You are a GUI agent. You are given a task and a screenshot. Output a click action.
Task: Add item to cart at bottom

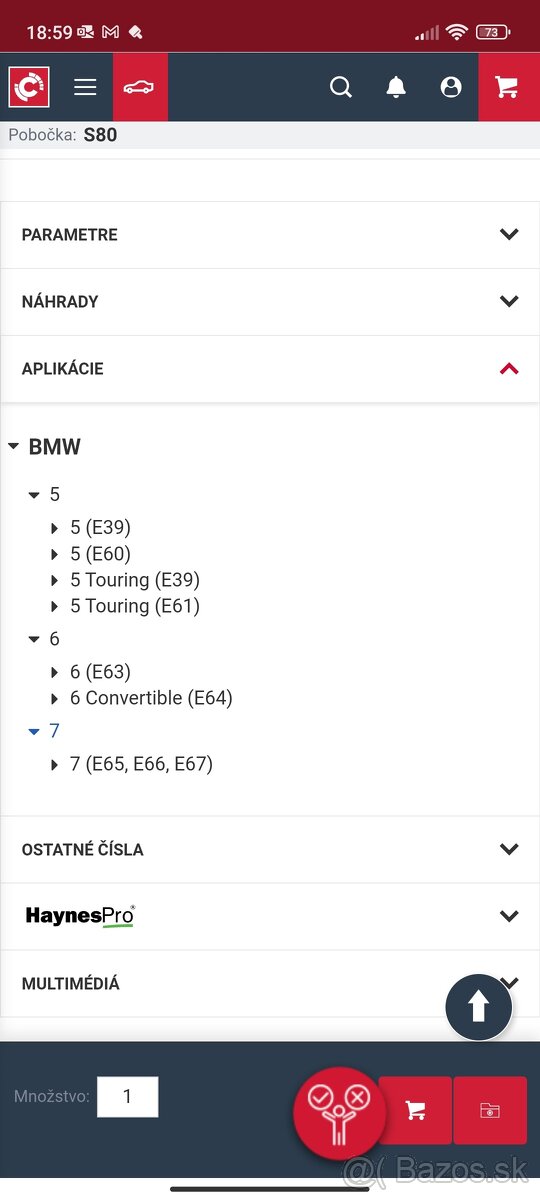pos(415,1110)
